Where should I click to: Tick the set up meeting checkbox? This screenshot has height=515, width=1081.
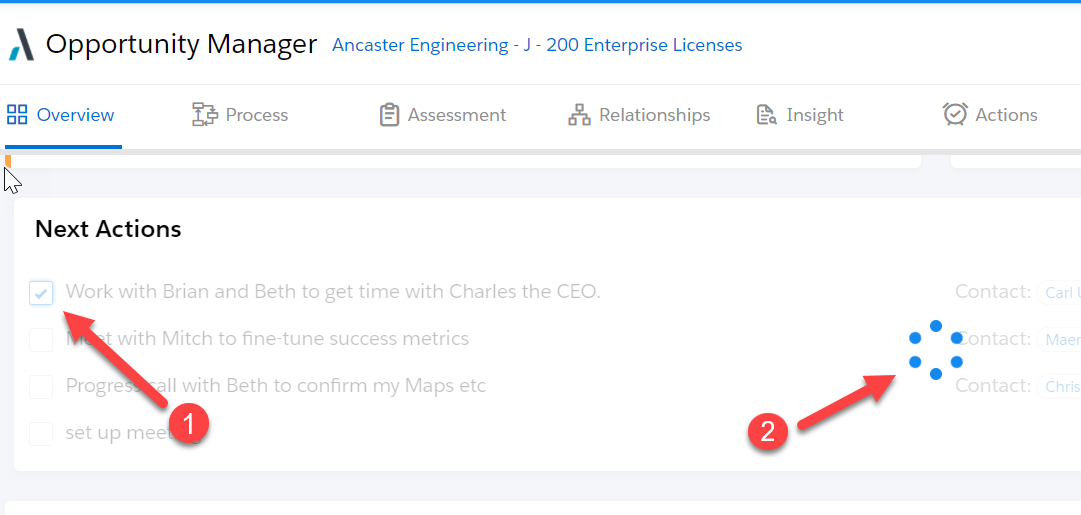(x=41, y=433)
